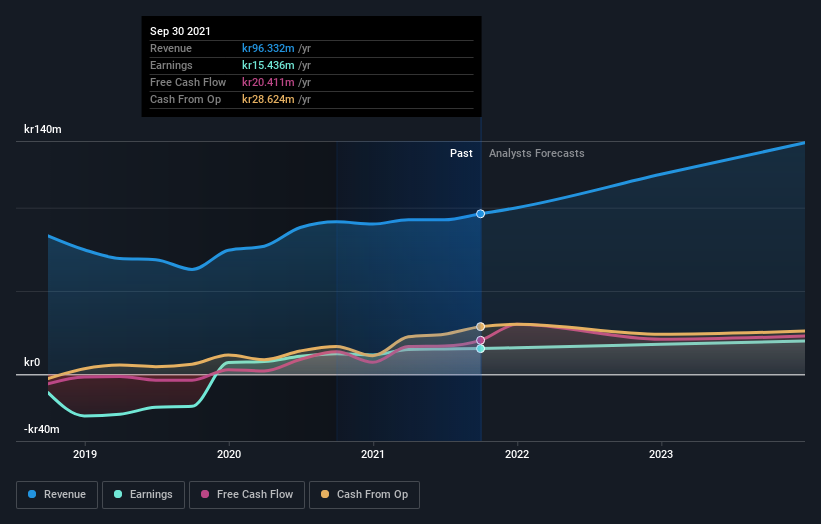Click the Revenue row label in tooltip
Image resolution: width=821 pixels, height=524 pixels.
[171, 48]
